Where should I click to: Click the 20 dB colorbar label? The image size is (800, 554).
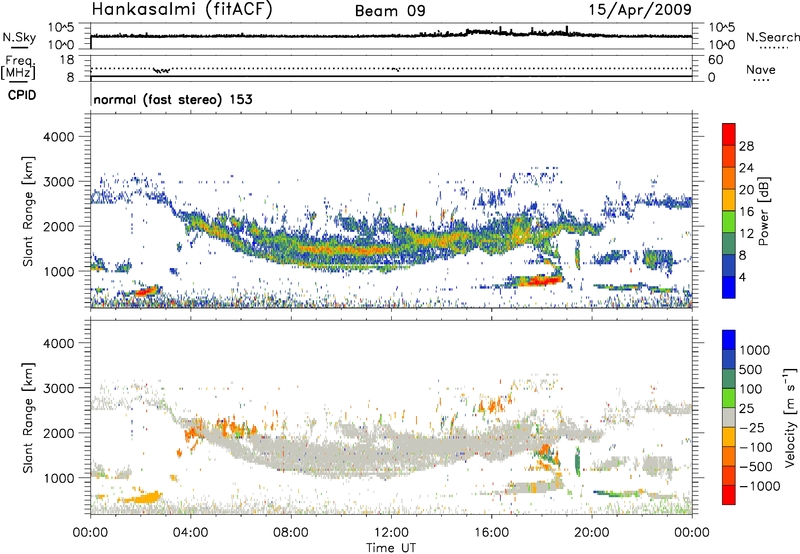click(746, 190)
